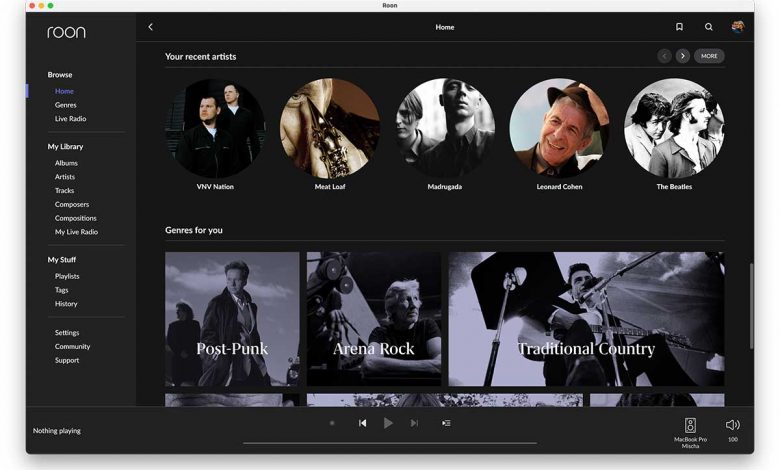Open search with the magnifier icon
780x470 pixels.
[708, 27]
